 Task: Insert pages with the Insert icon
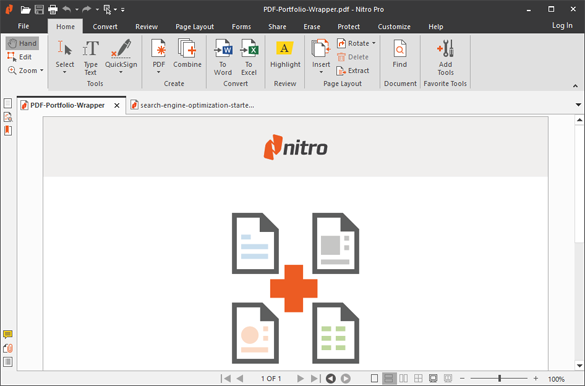321,53
